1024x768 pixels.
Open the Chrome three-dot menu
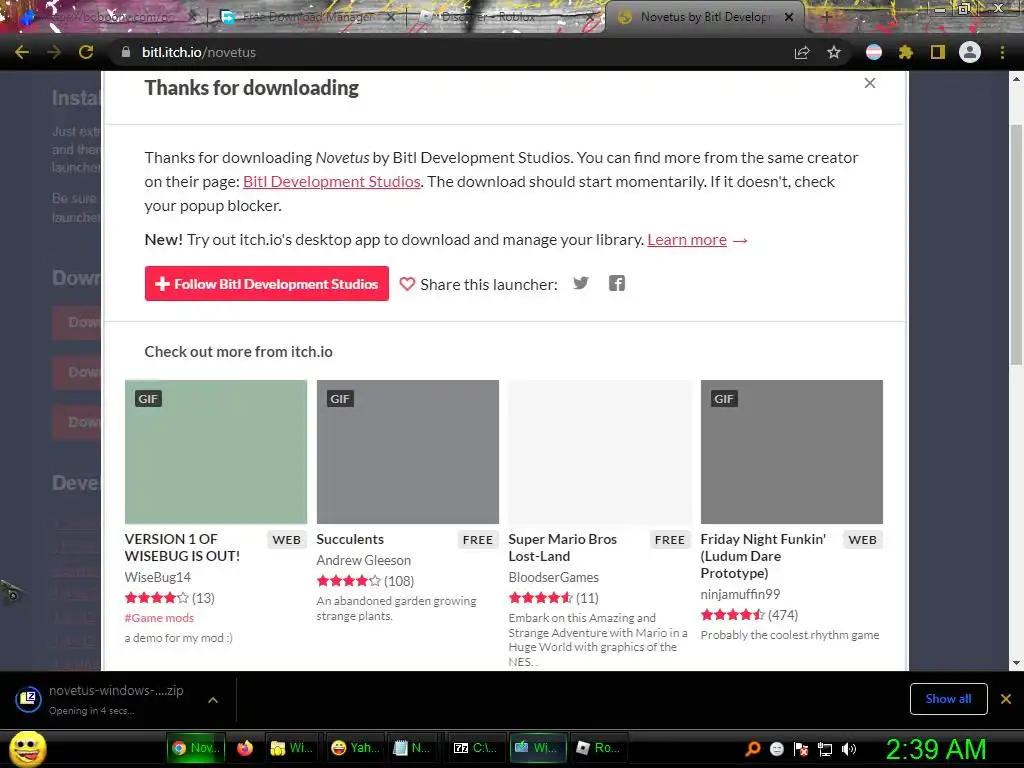pos(1002,52)
